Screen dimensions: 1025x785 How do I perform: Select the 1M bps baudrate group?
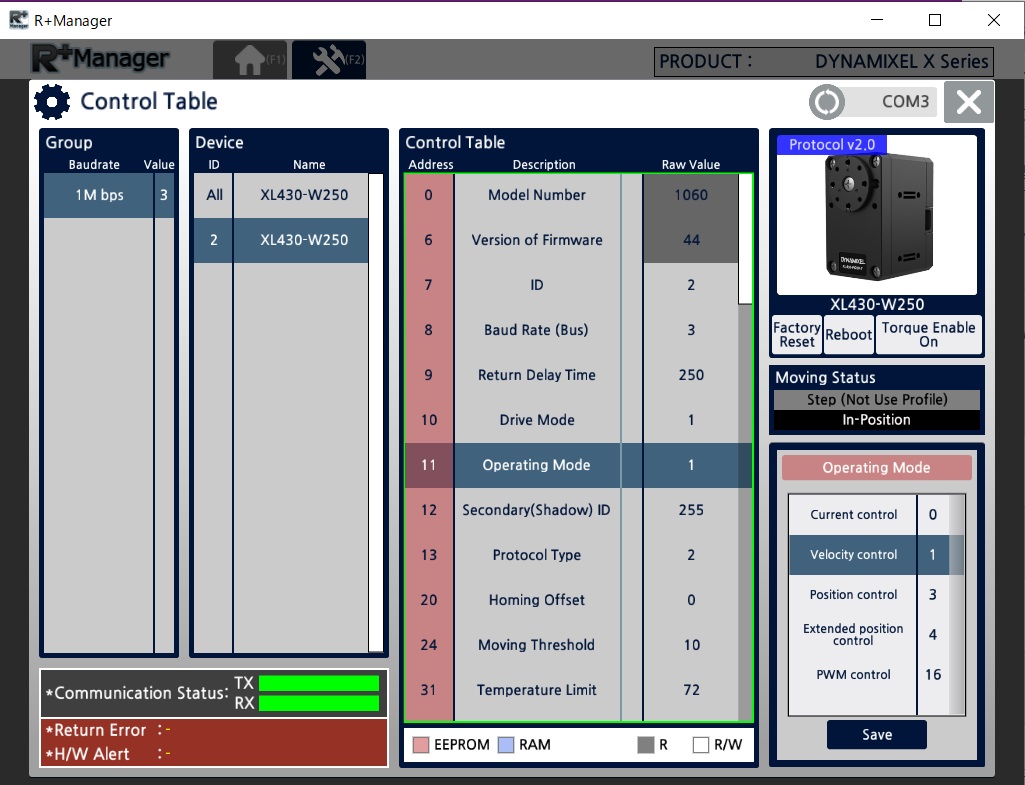[x=109, y=195]
